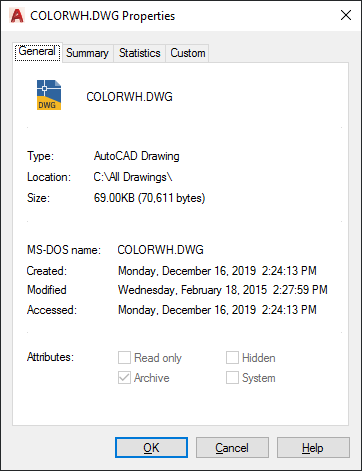Toggle the Read only checkbox
The width and height of the screenshot is (362, 471).
pos(124,358)
